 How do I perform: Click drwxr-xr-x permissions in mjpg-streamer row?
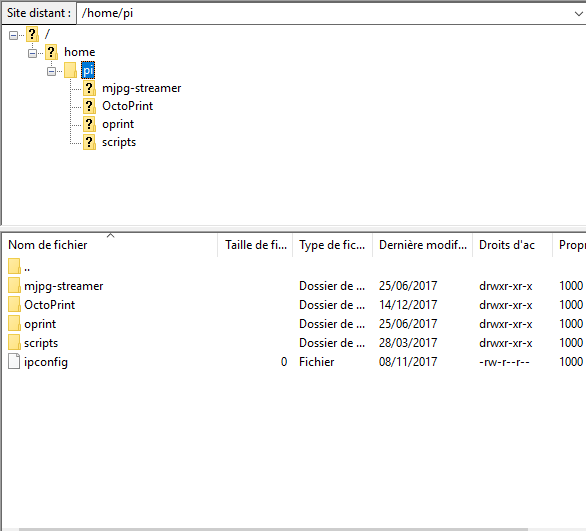tap(505, 286)
